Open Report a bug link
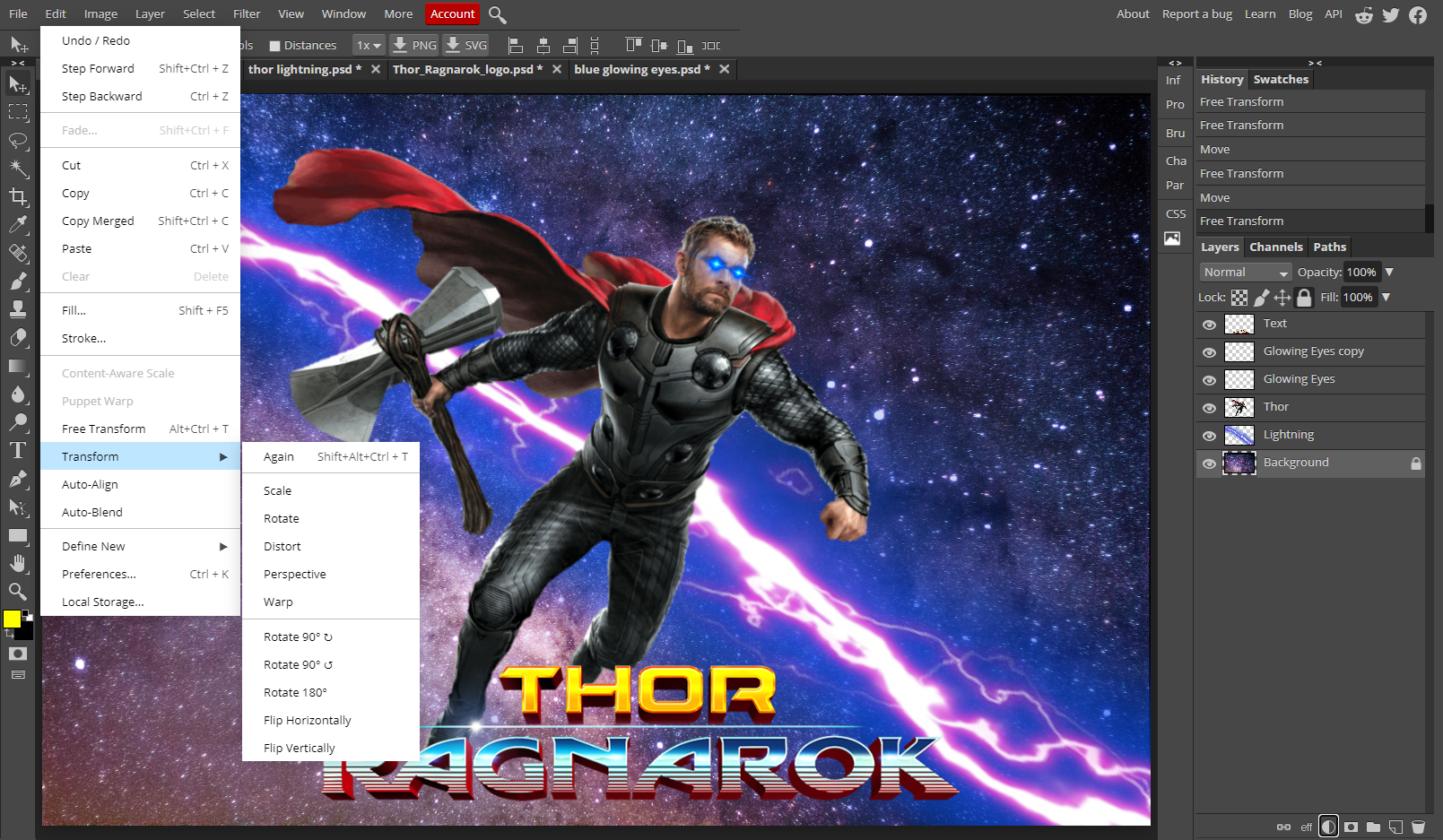The image size is (1443, 840). point(1197,14)
